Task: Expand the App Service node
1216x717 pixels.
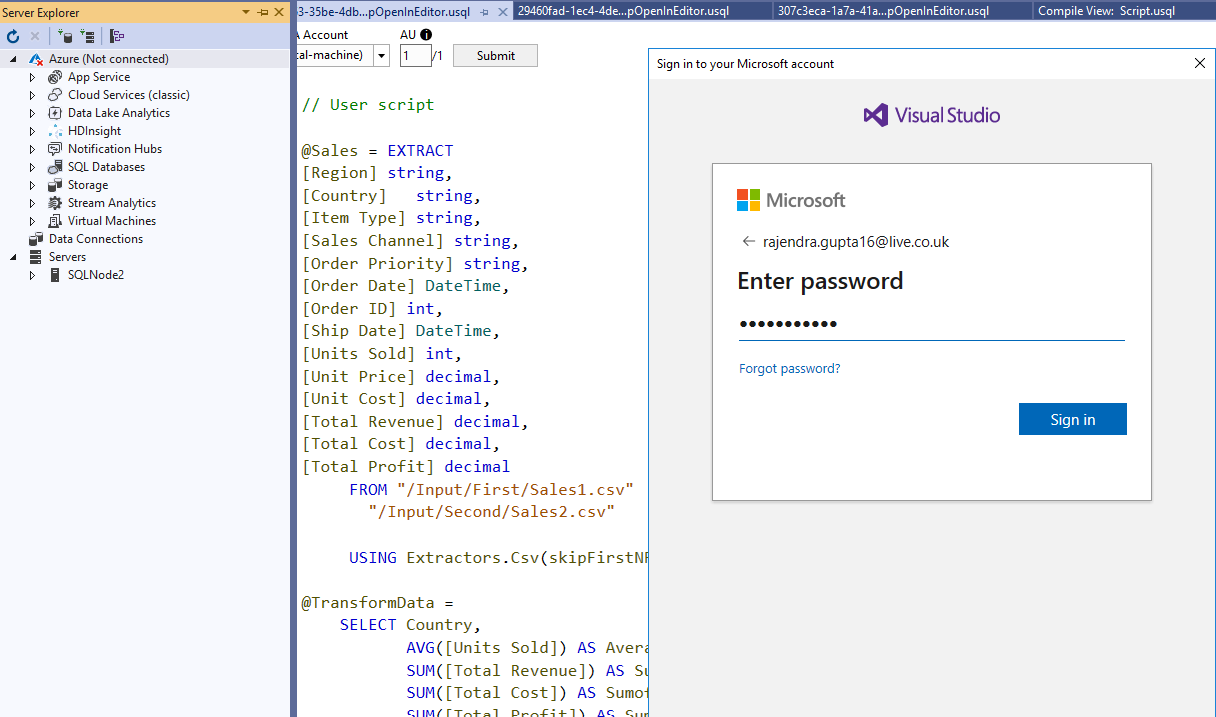Action: (32, 77)
